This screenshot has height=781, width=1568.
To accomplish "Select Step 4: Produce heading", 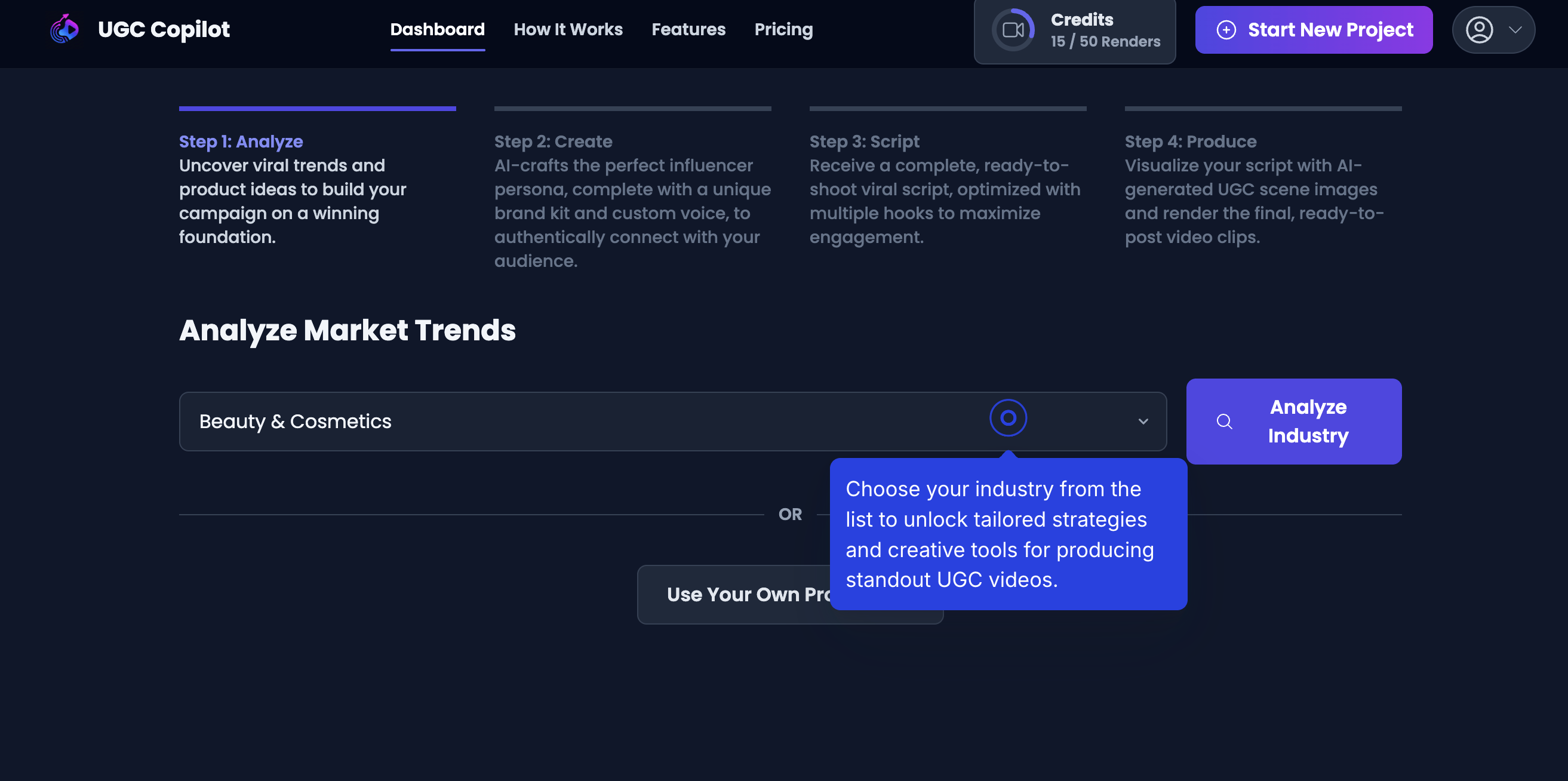I will point(1190,142).
